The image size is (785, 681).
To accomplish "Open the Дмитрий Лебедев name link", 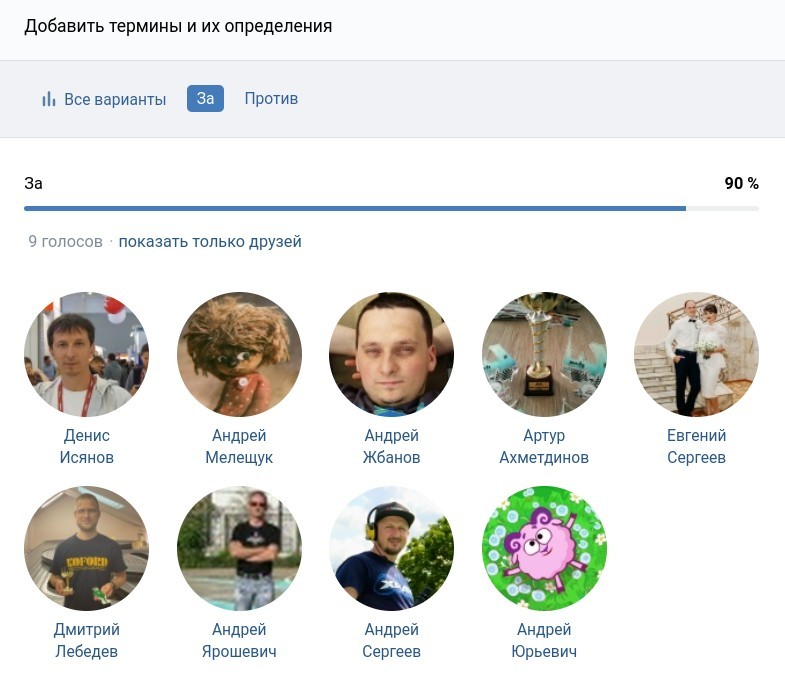I will pos(86,640).
